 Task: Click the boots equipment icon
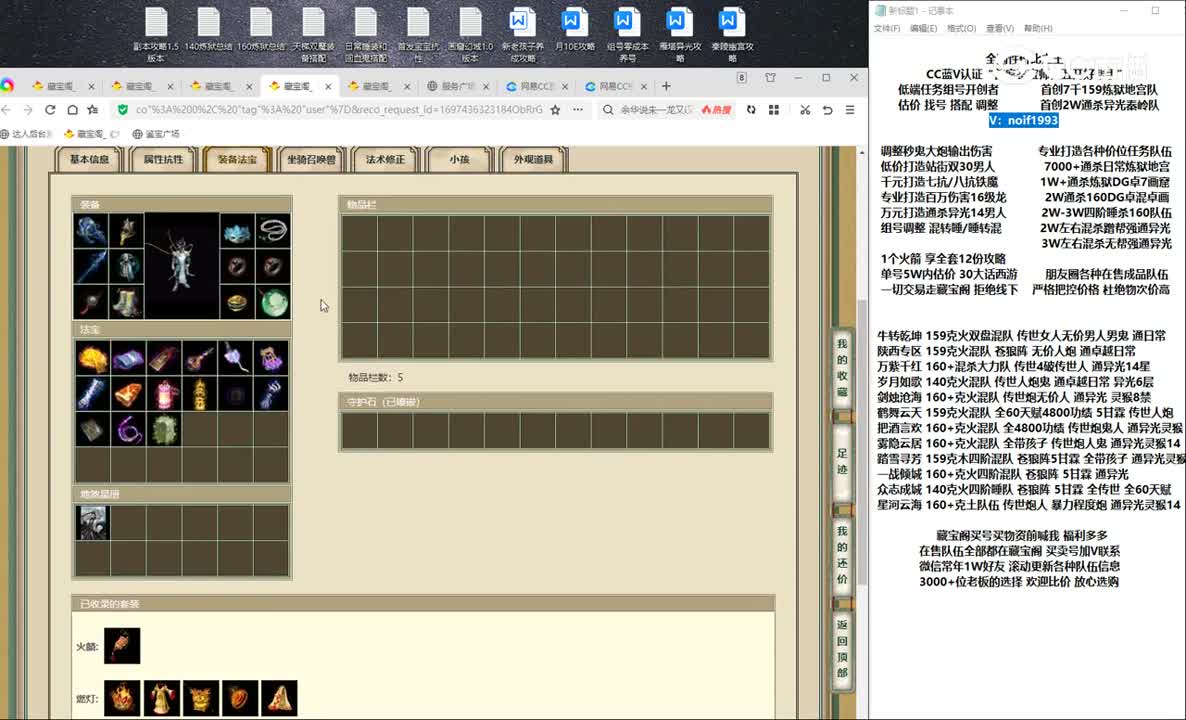tap(126, 302)
